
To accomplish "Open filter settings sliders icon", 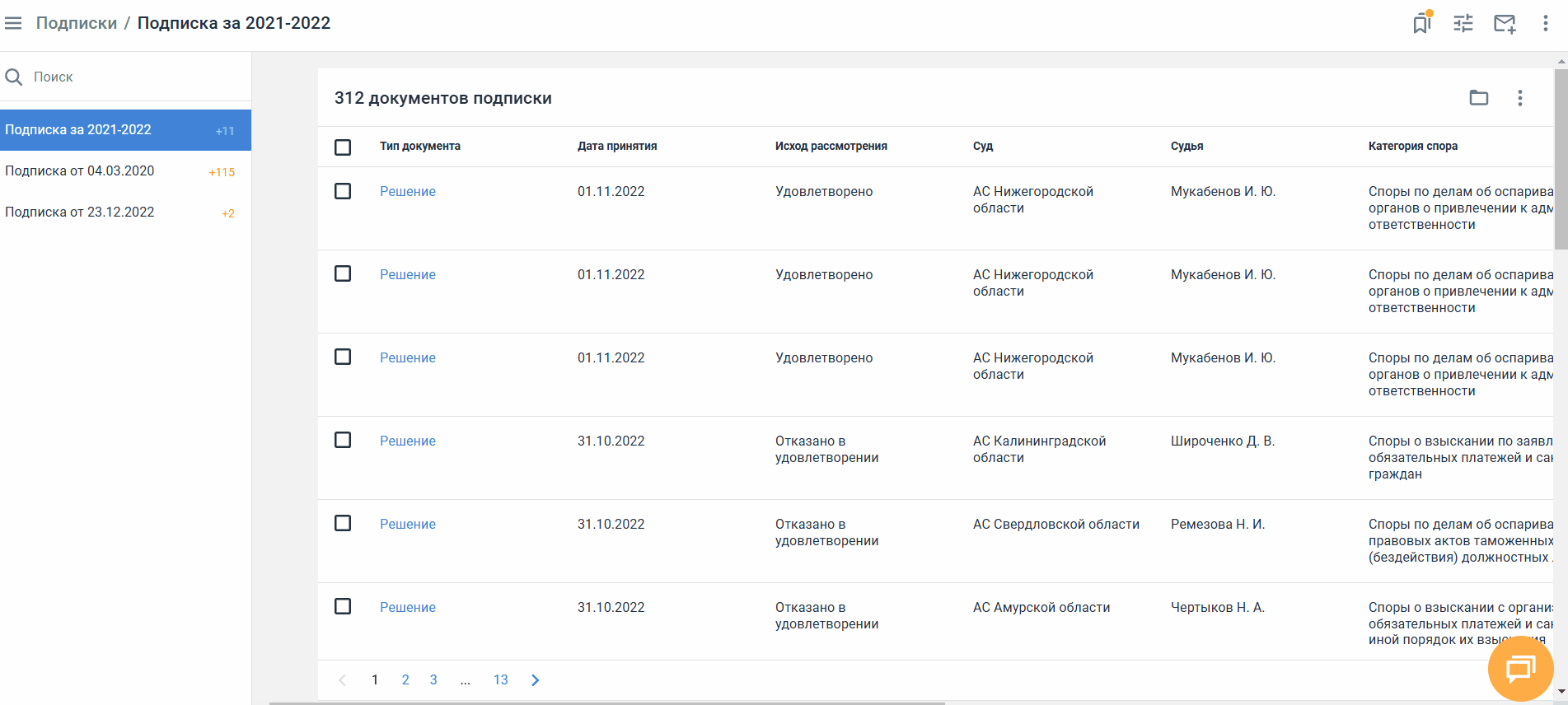I will pos(1463,23).
